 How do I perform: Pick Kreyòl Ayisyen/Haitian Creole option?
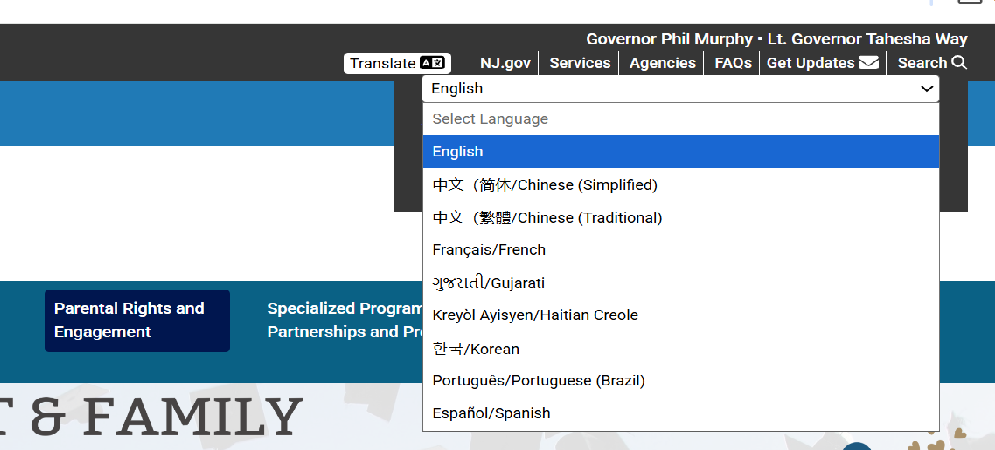(680, 315)
